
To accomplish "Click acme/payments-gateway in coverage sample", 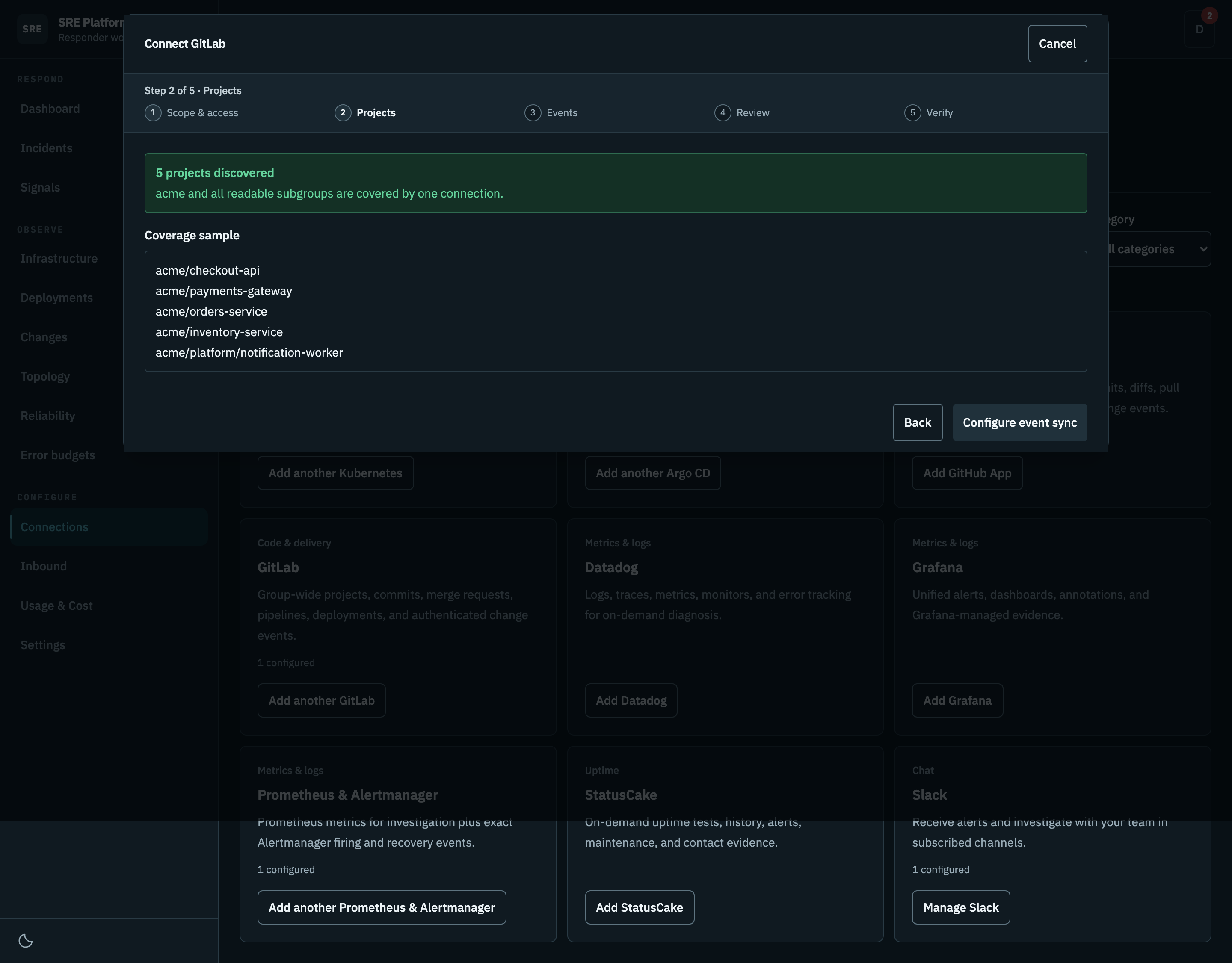I will click(x=224, y=291).
